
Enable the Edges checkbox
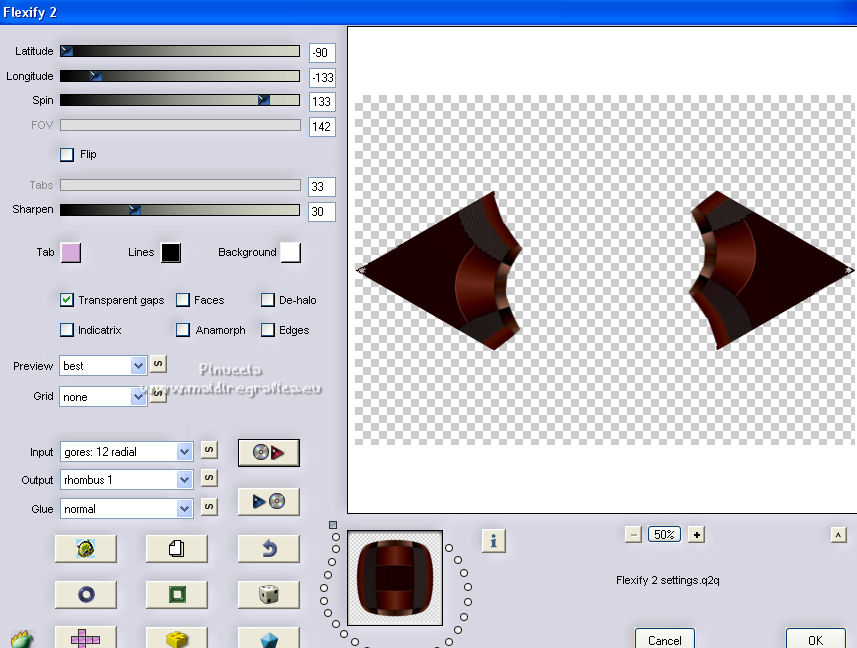click(x=268, y=330)
